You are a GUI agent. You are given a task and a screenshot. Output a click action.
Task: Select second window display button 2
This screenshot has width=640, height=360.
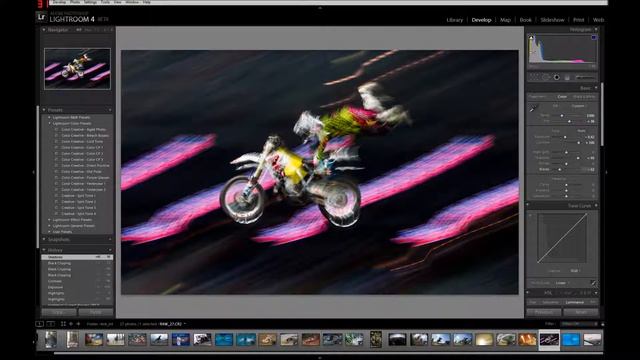(51, 324)
